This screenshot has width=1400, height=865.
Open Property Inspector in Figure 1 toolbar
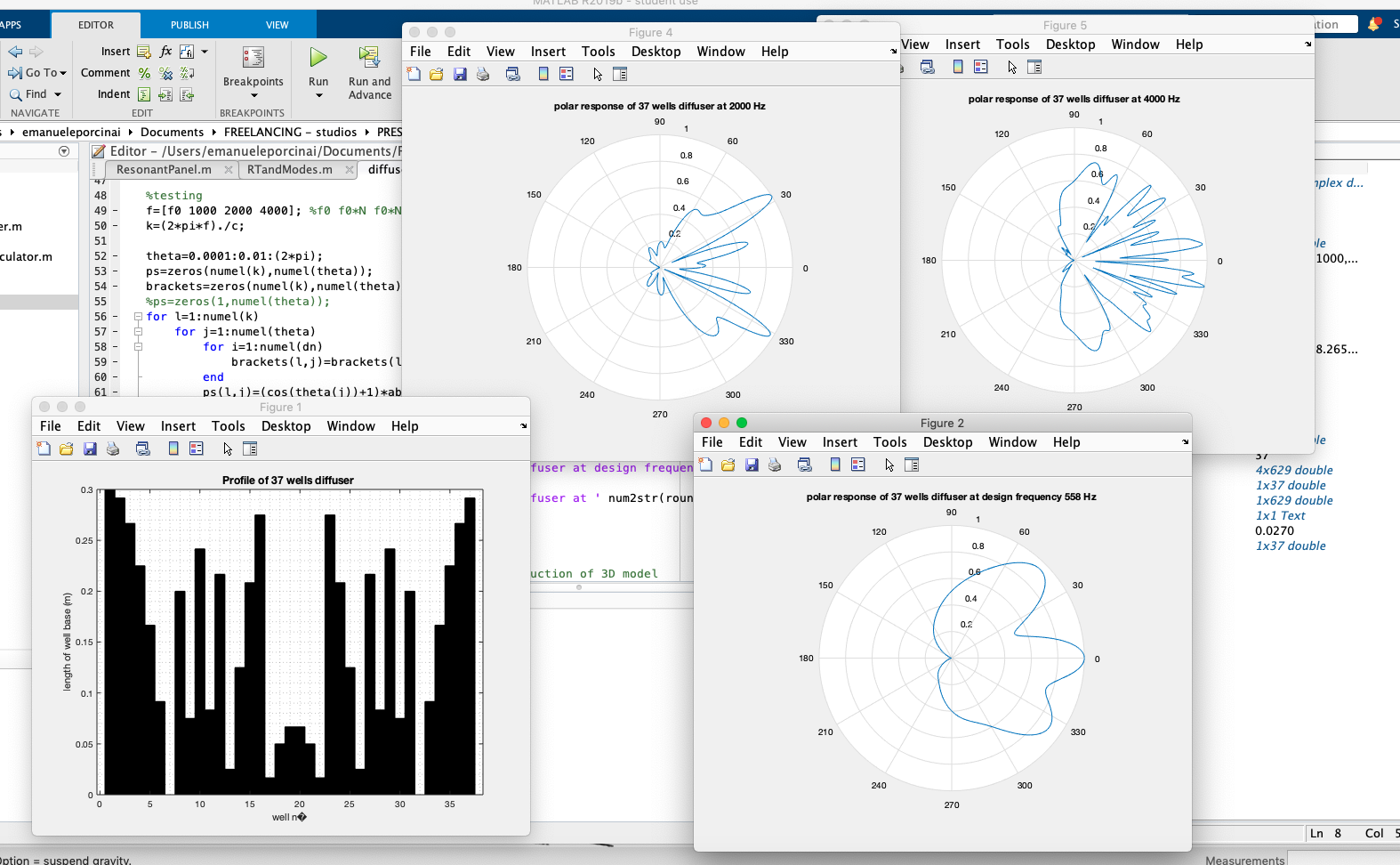[x=250, y=449]
